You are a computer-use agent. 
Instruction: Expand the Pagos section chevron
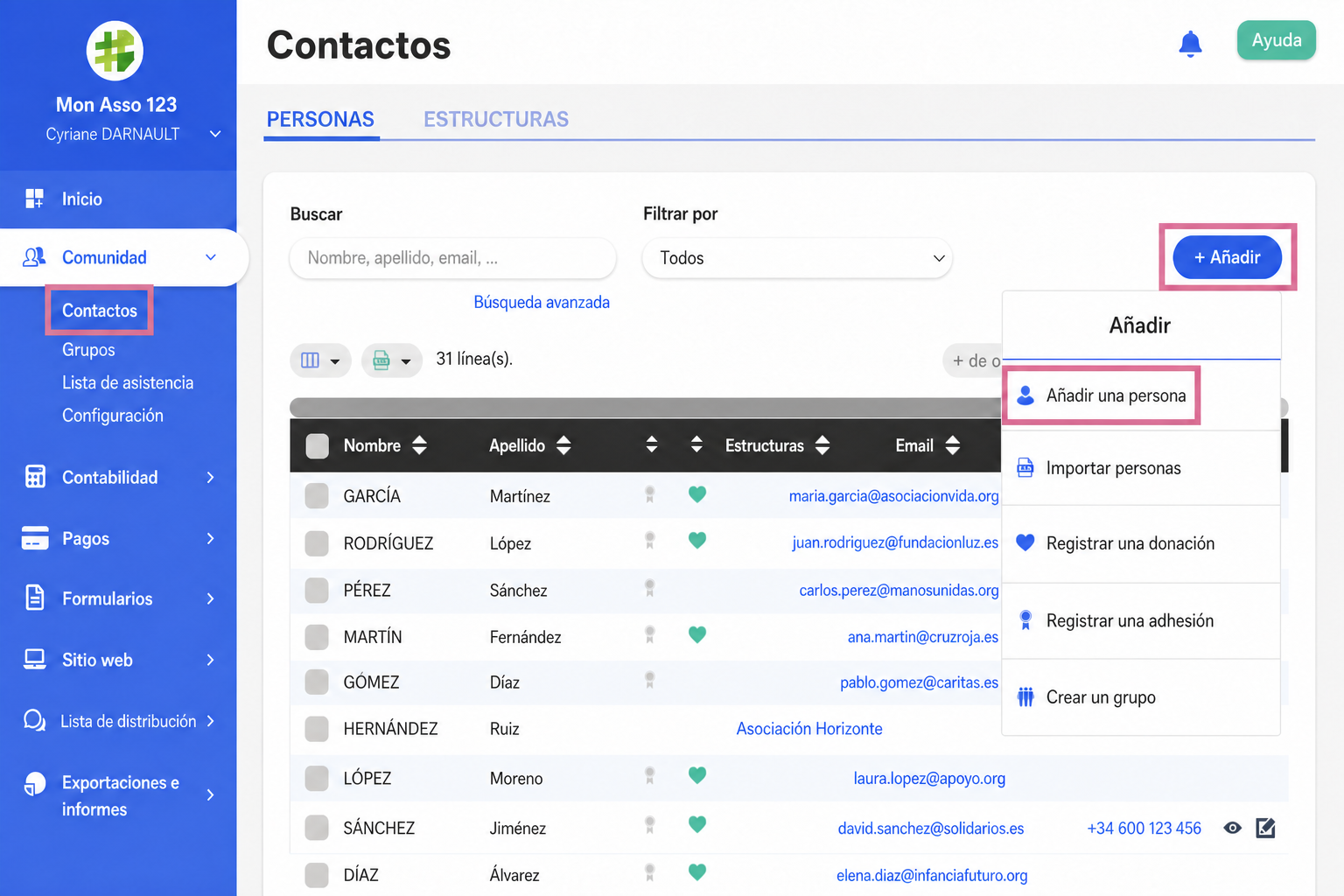pos(210,538)
